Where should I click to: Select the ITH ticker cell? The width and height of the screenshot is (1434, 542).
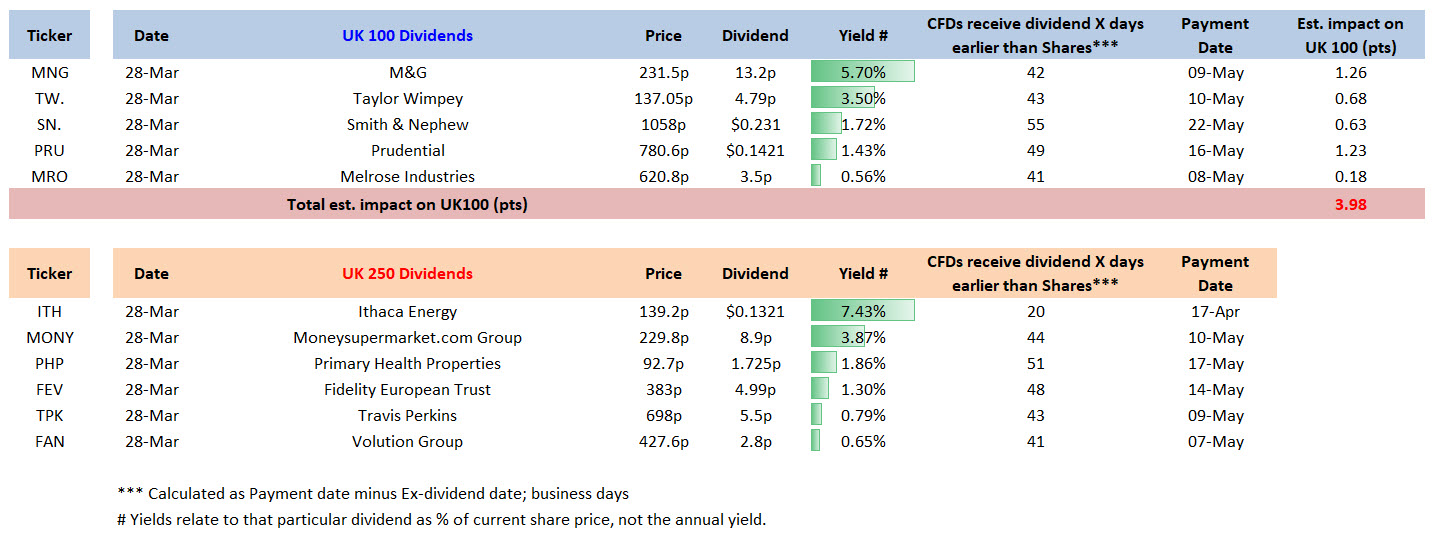coord(49,311)
